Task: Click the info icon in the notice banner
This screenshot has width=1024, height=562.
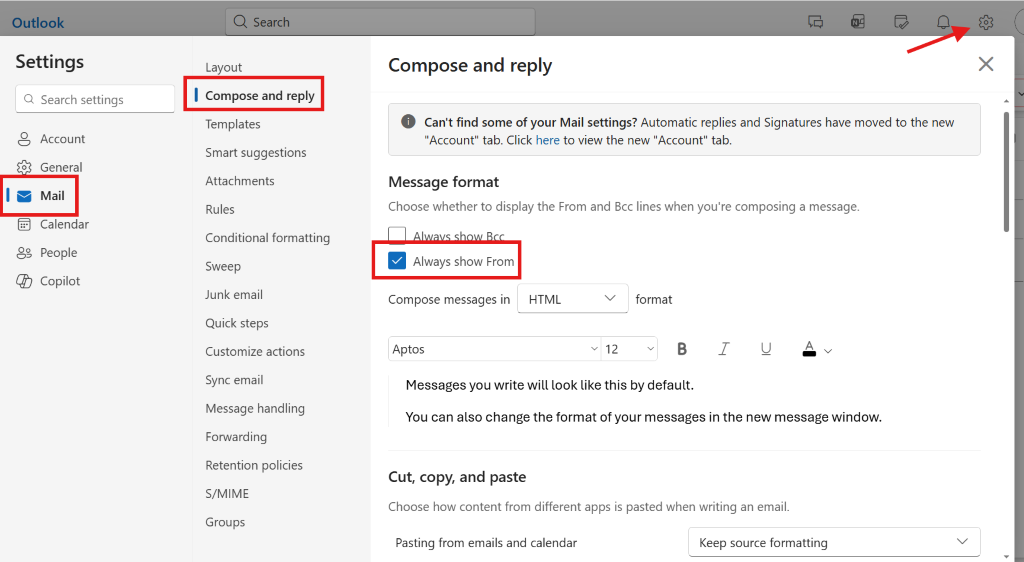Action: (x=408, y=121)
